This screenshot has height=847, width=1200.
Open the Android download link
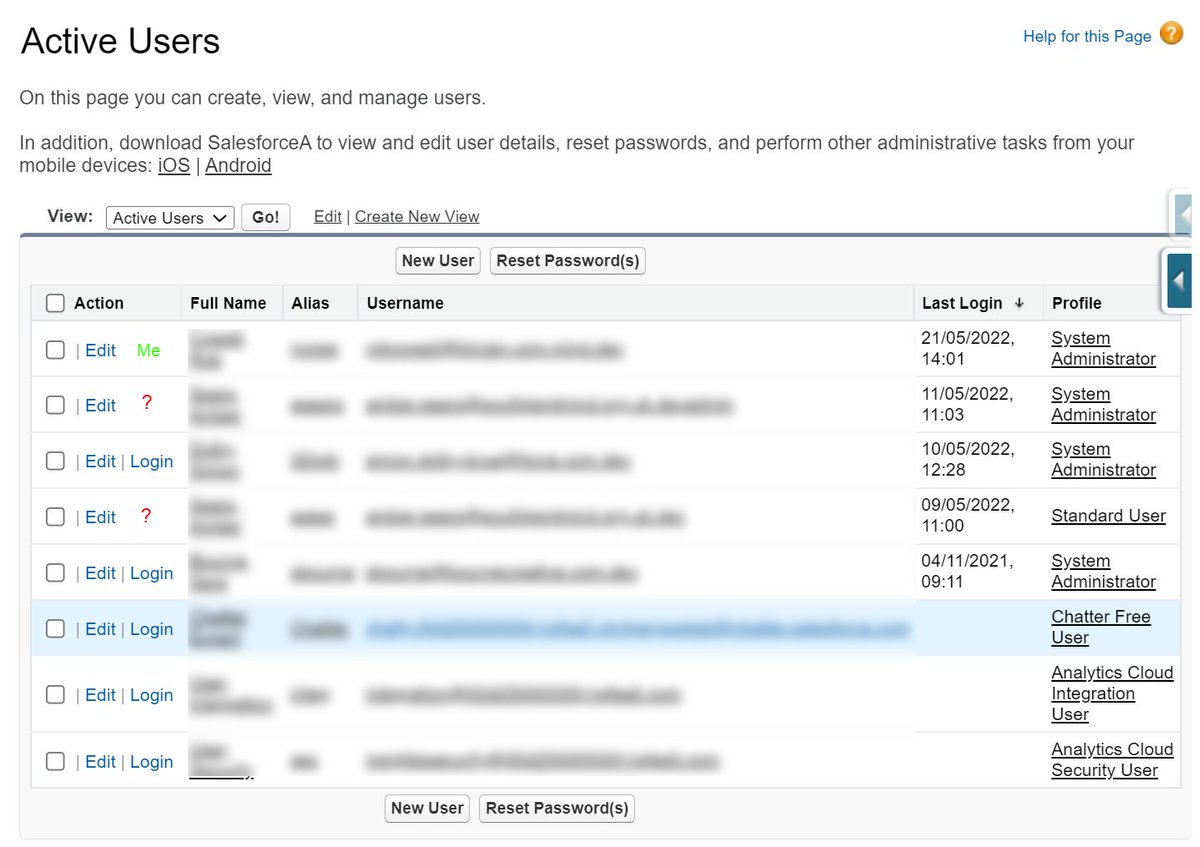238,165
